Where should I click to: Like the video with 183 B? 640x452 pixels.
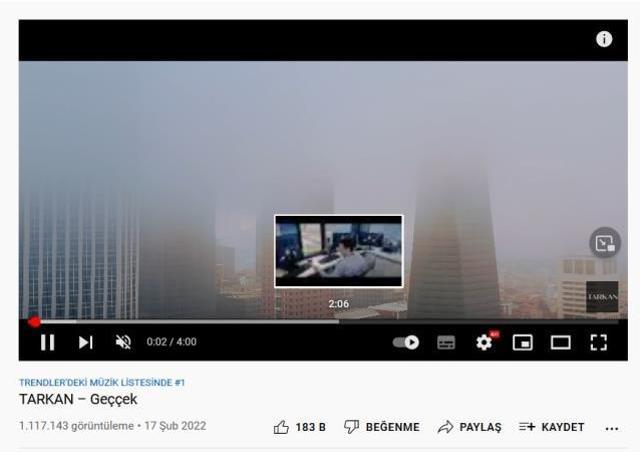pyautogui.click(x=299, y=427)
